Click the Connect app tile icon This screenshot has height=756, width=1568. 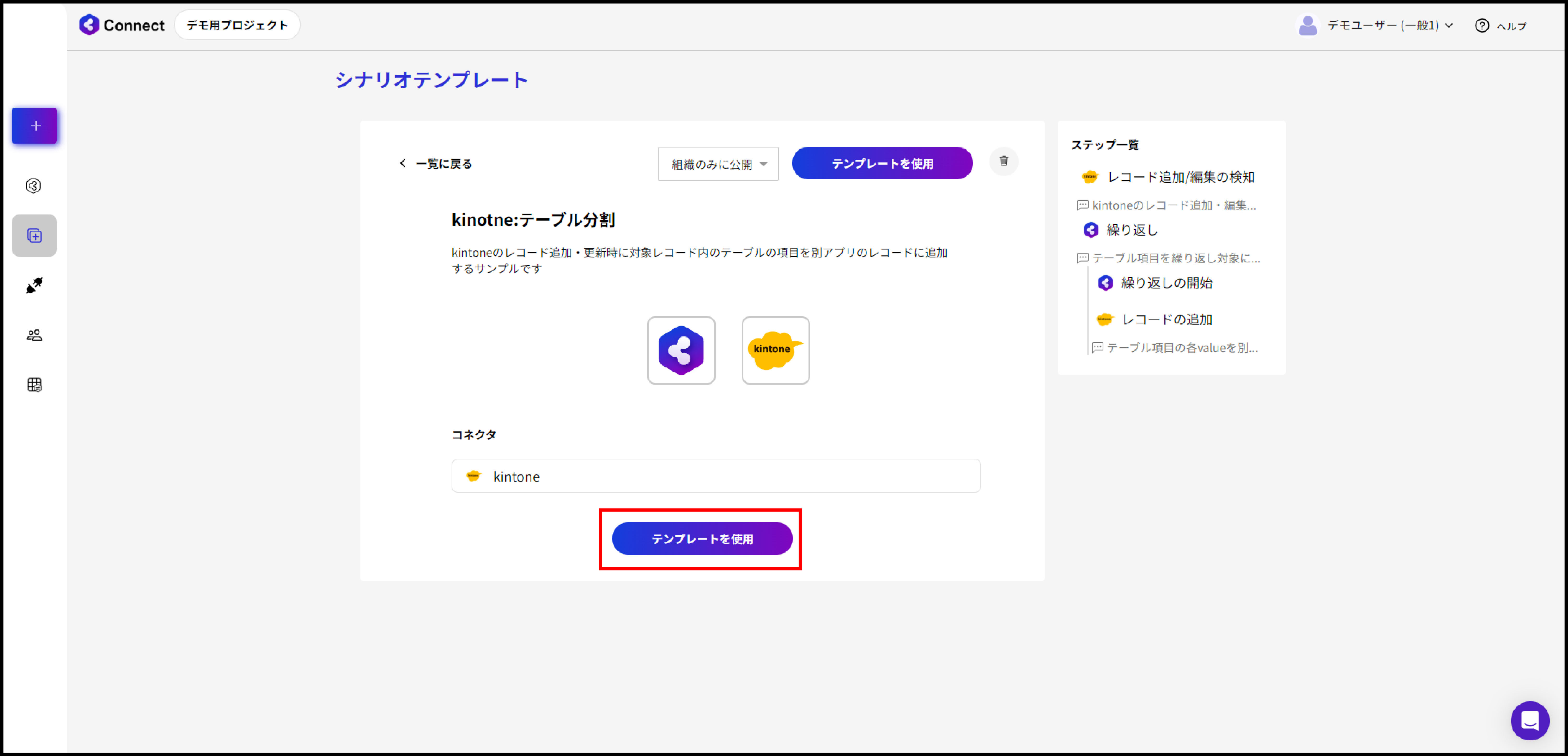coord(681,350)
